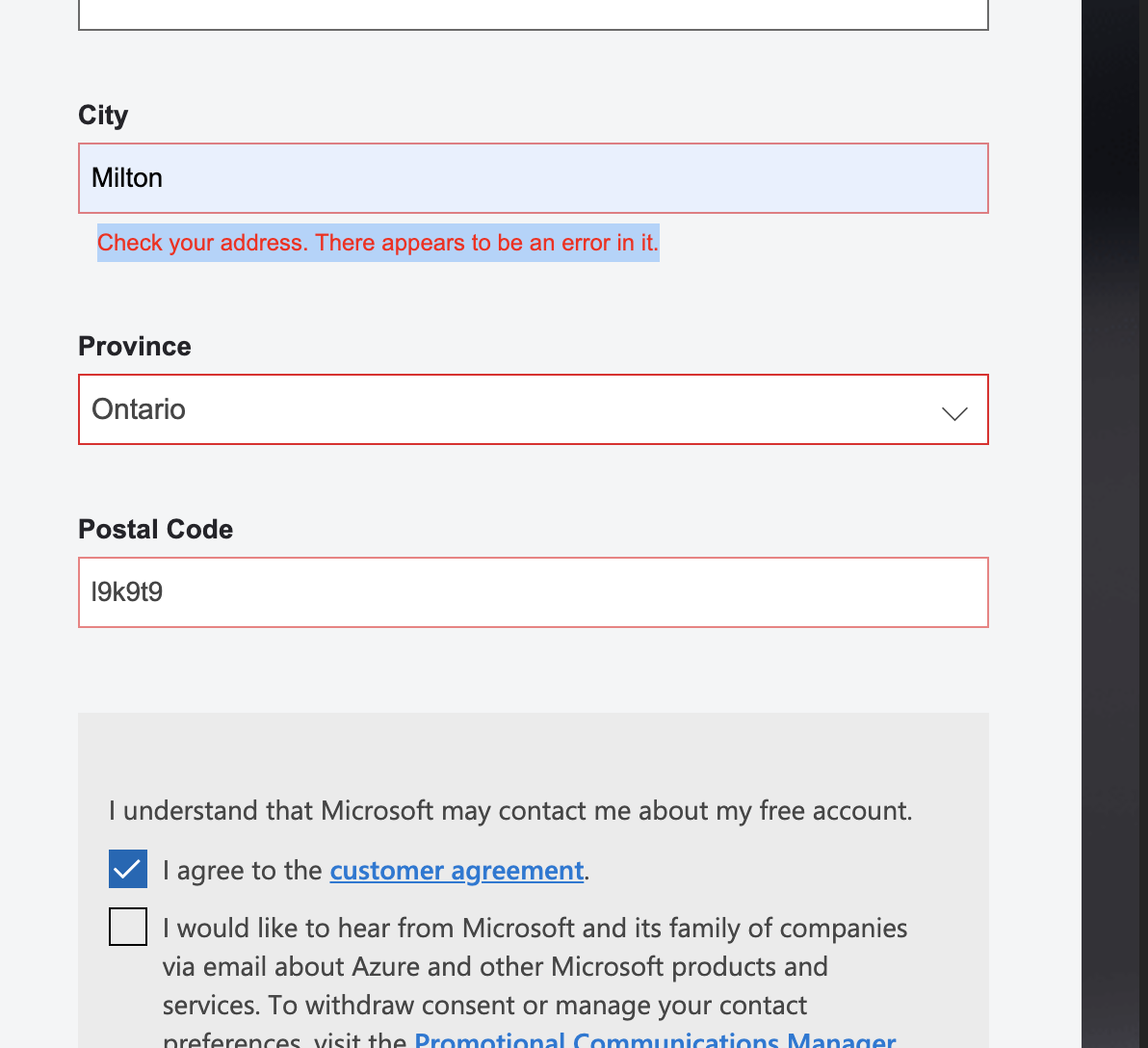Click into the City field containing Milton

(x=533, y=178)
